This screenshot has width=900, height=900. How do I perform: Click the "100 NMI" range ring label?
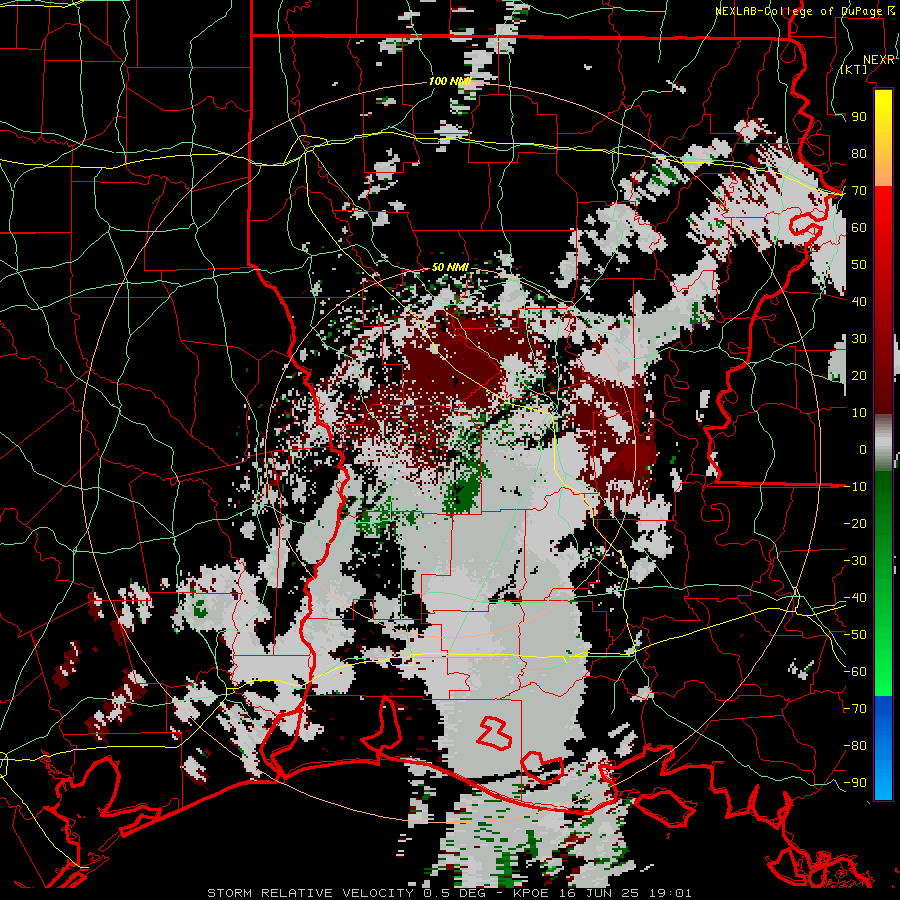[450, 82]
